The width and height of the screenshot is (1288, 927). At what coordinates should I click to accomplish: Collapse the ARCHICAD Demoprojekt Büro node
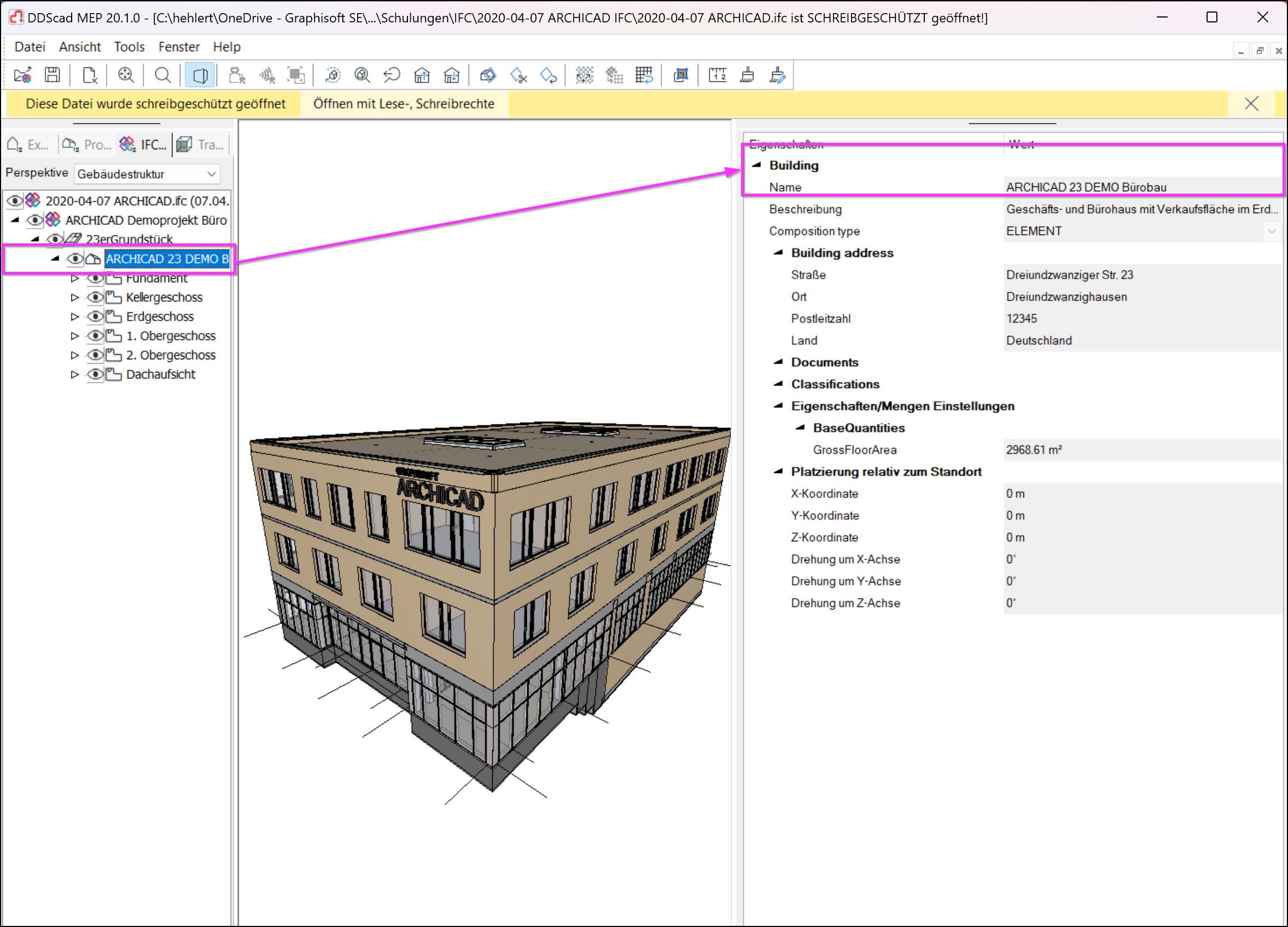click(x=15, y=220)
